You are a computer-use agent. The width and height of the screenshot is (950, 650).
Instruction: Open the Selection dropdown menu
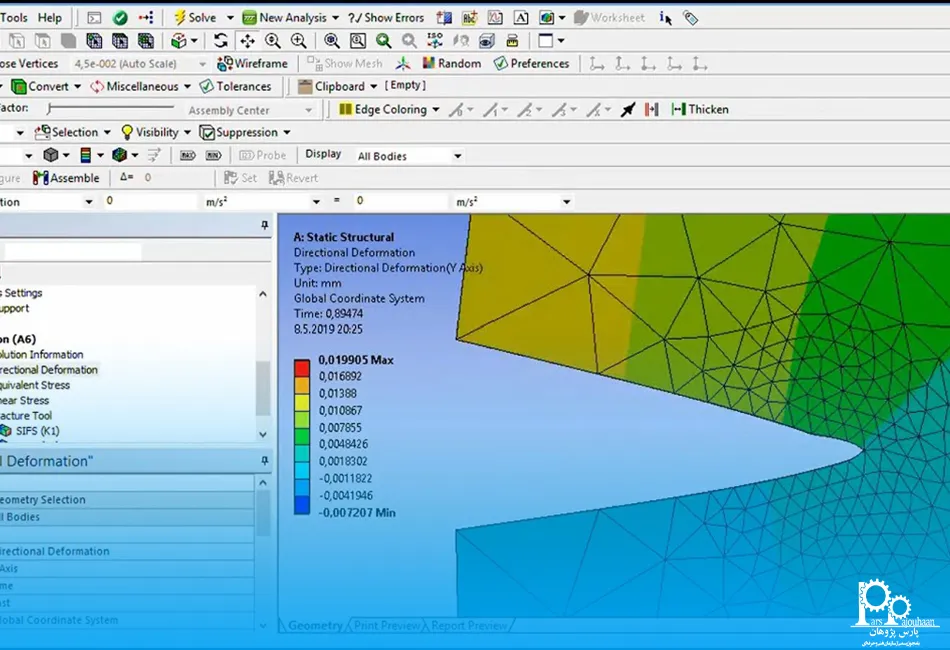[x=73, y=132]
